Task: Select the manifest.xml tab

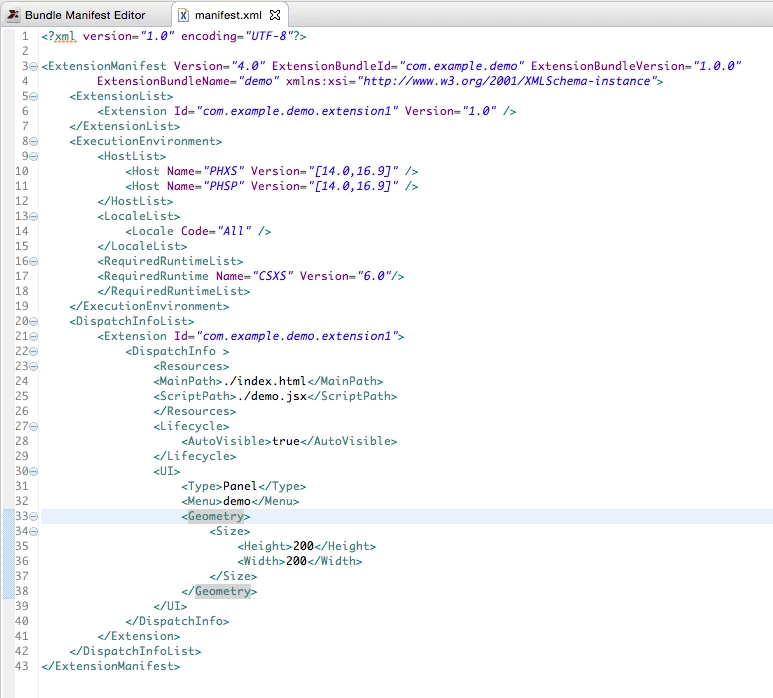Action: [x=228, y=15]
